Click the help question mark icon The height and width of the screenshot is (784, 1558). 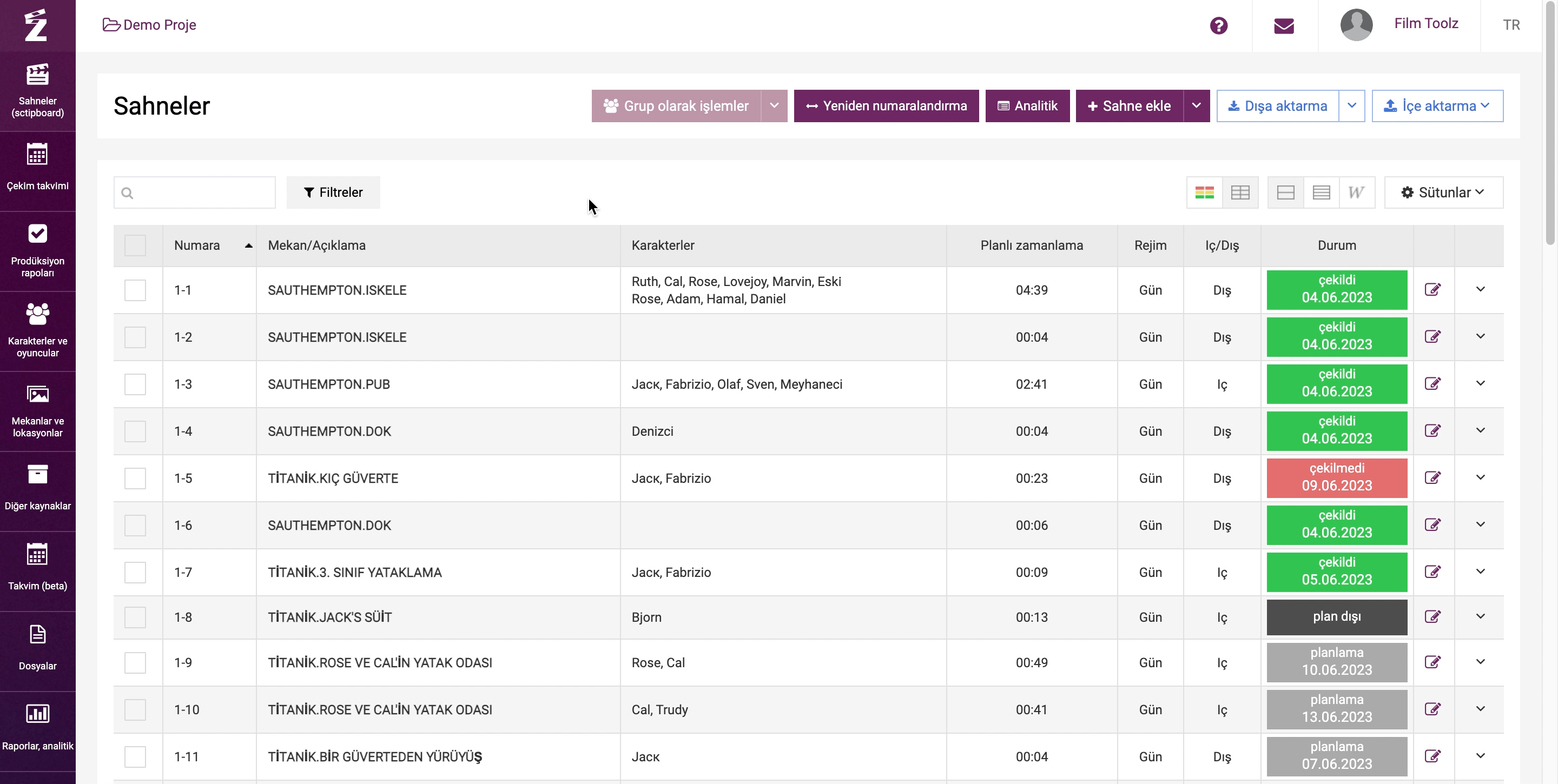1218,25
